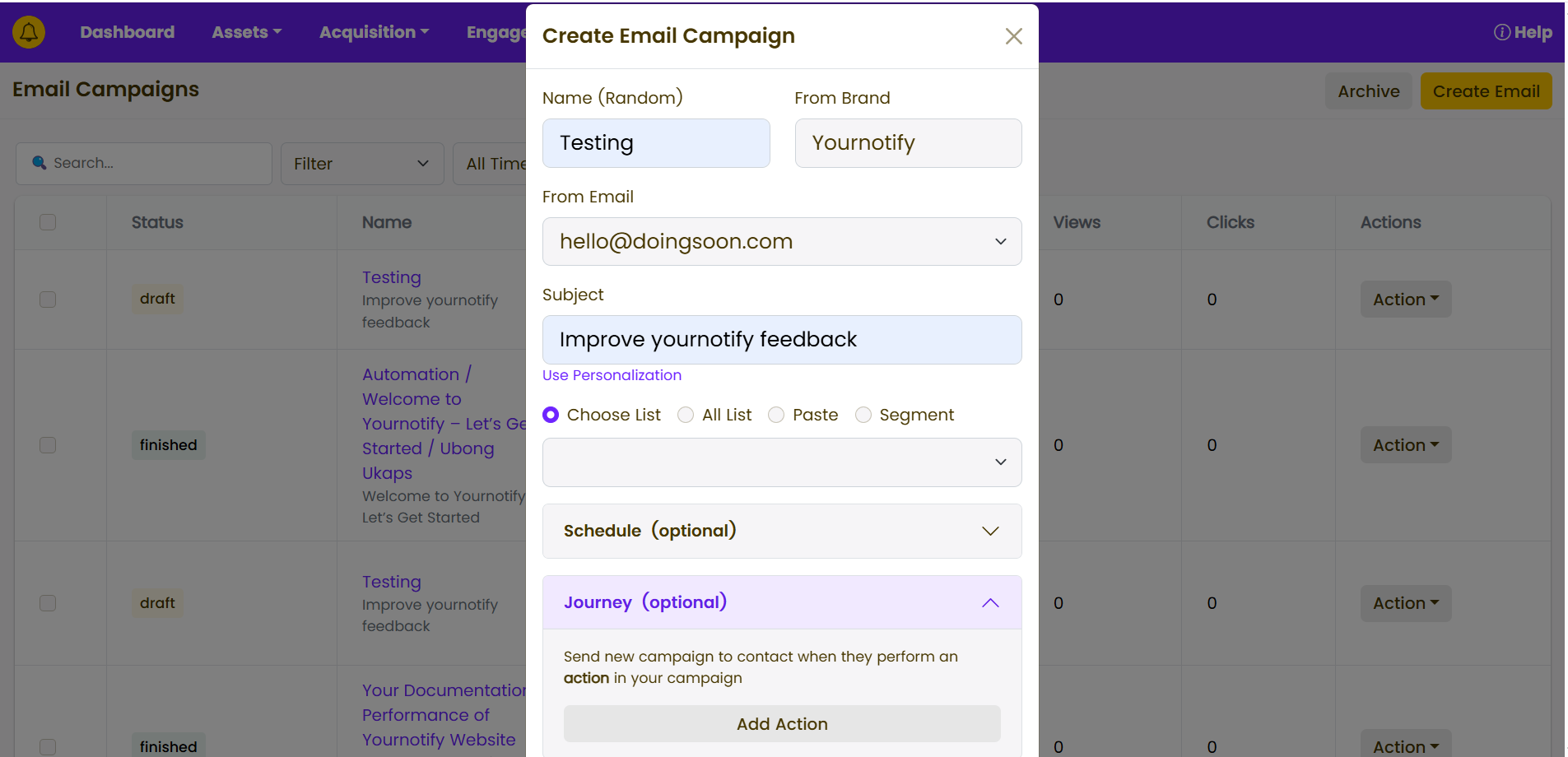This screenshot has width=1568, height=757.
Task: Open the Filter dropdown
Action: [x=361, y=164]
